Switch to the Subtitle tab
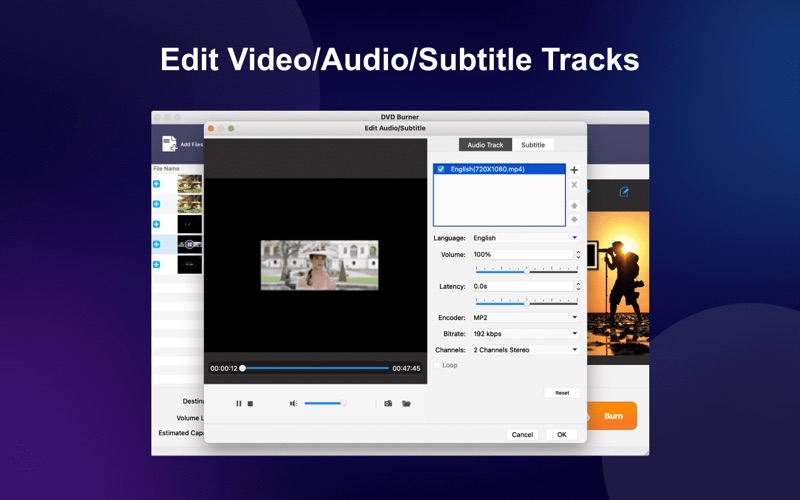 pos(533,145)
